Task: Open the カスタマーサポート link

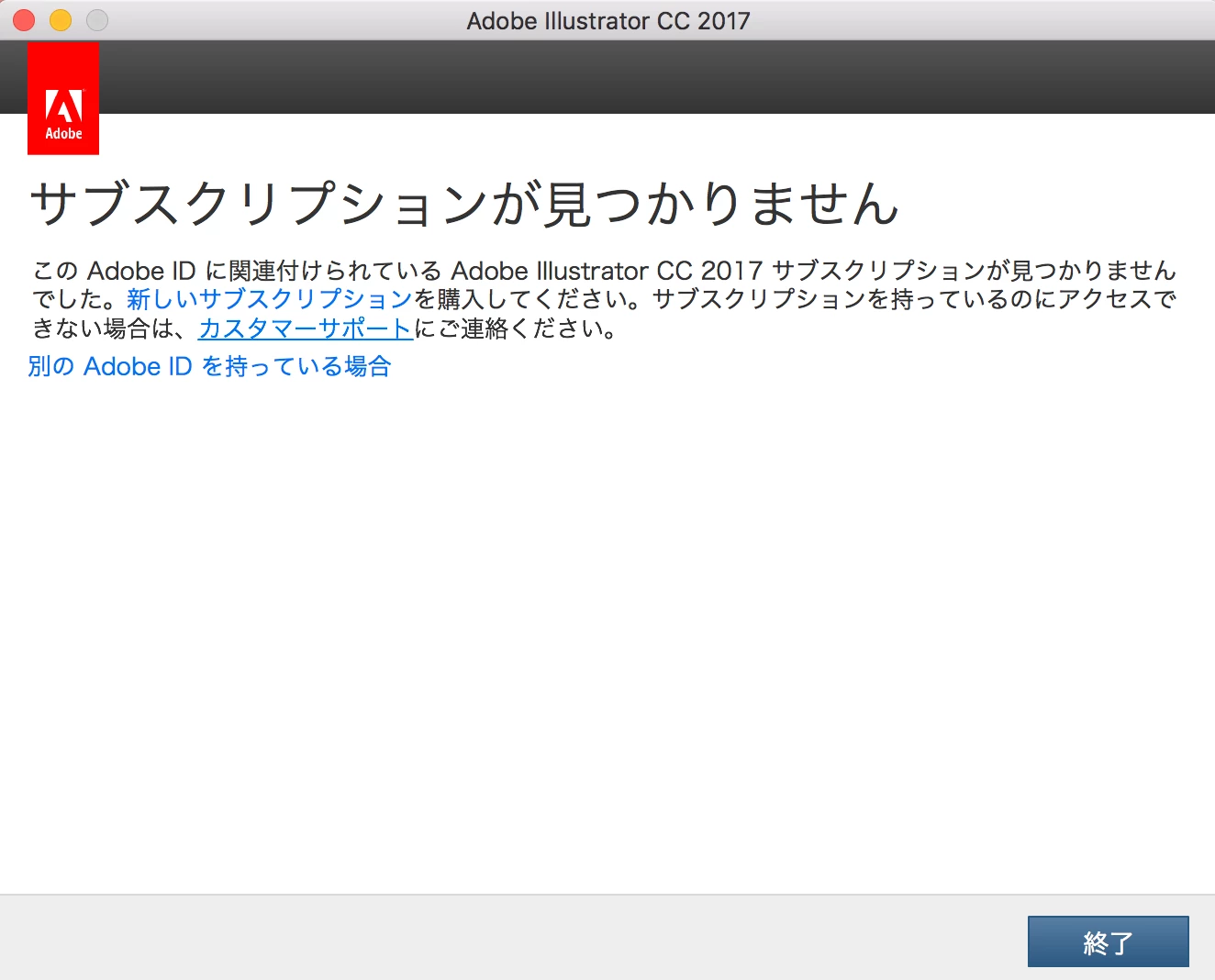Action: pyautogui.click(x=306, y=329)
